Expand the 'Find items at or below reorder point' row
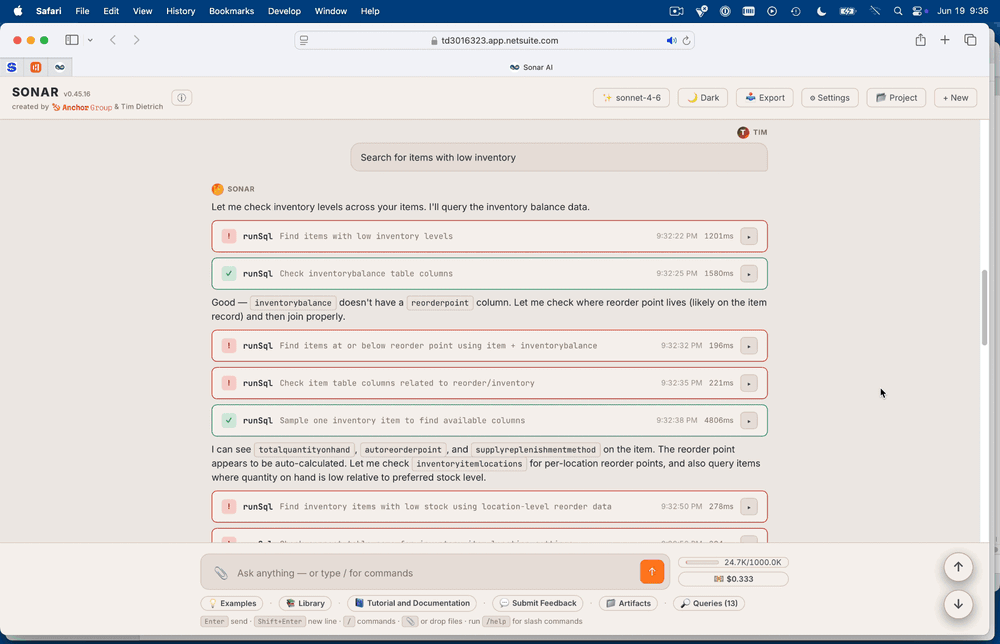Image resolution: width=1000 pixels, height=644 pixels. (749, 346)
